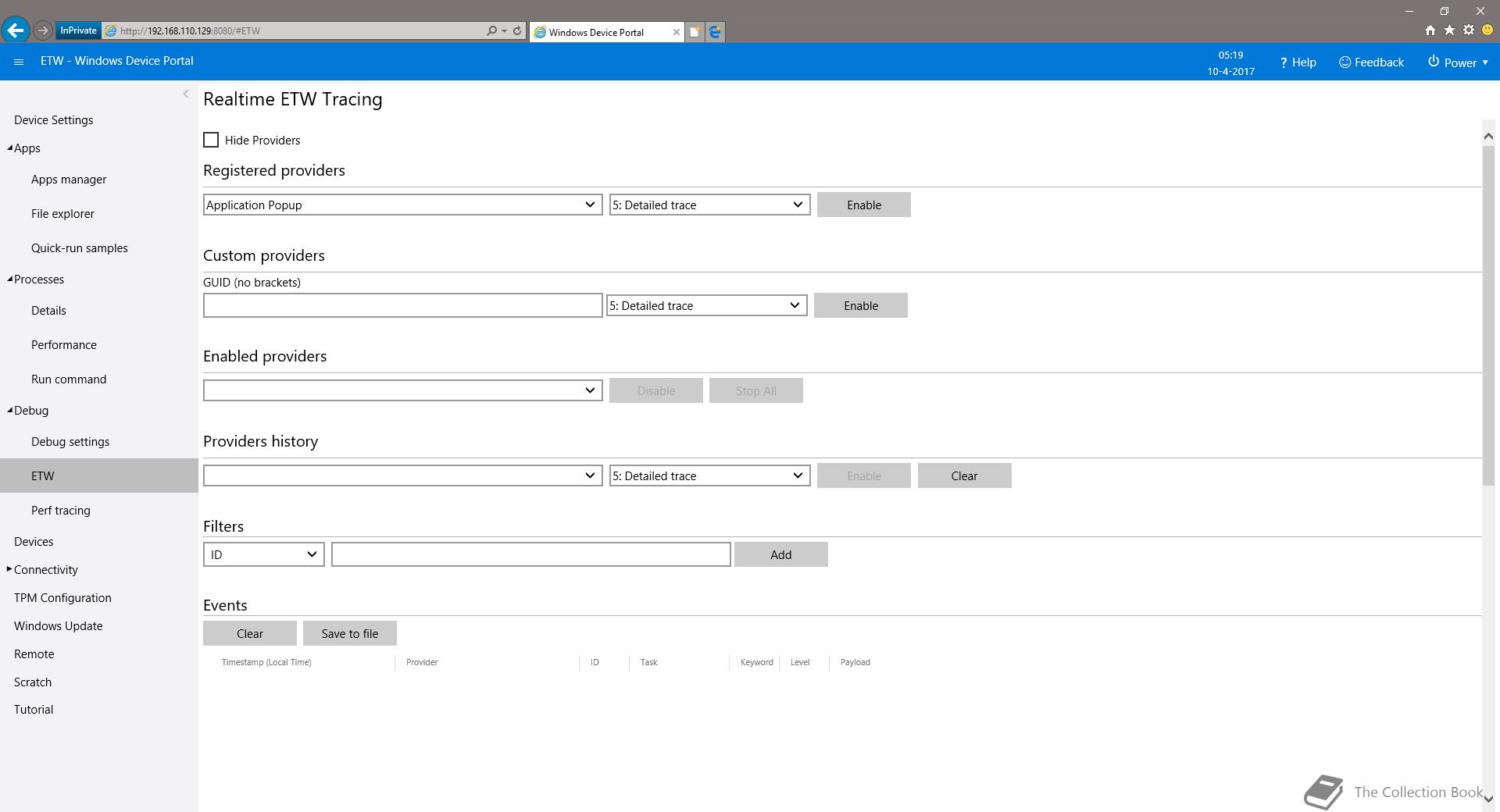Click the browser forward arrow button
Viewport: 1500px width, 812px height.
pos(43,30)
